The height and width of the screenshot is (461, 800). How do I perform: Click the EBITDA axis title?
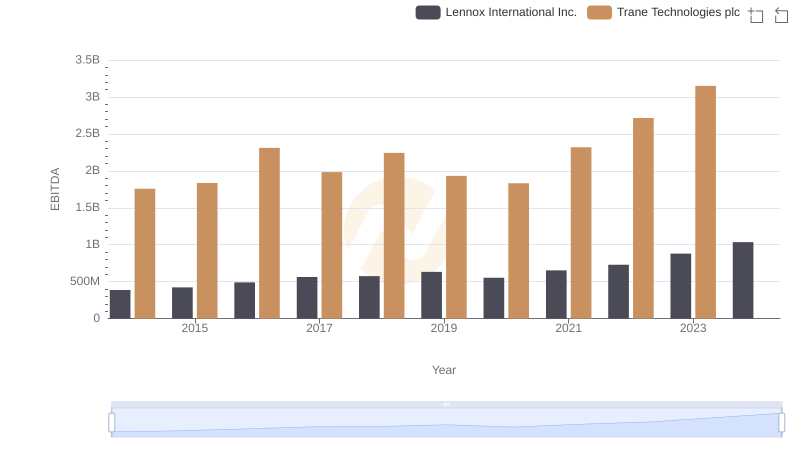pyautogui.click(x=55, y=189)
